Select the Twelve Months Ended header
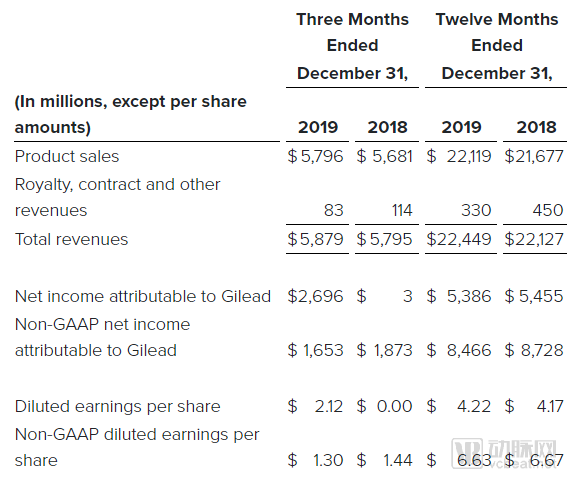Screen dimensions: 567x478 pos(497,46)
